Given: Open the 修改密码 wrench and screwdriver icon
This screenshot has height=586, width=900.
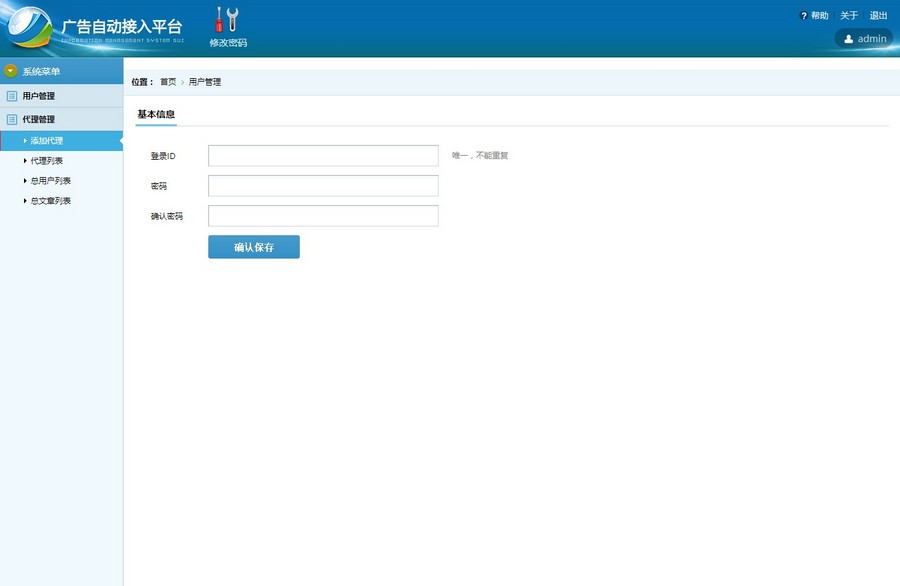Looking at the screenshot, I should tap(227, 19).
